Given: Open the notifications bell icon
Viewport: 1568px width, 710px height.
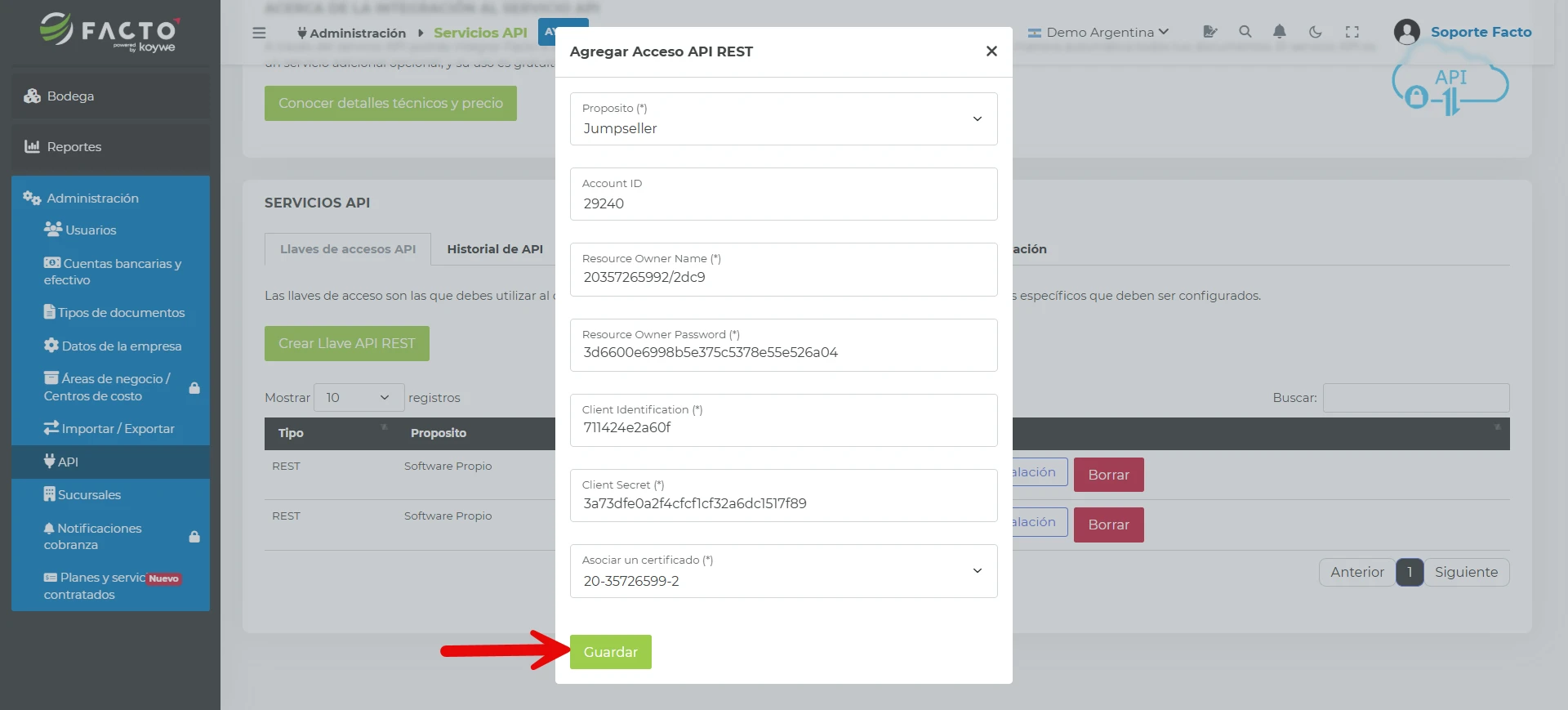Looking at the screenshot, I should pos(1280,32).
